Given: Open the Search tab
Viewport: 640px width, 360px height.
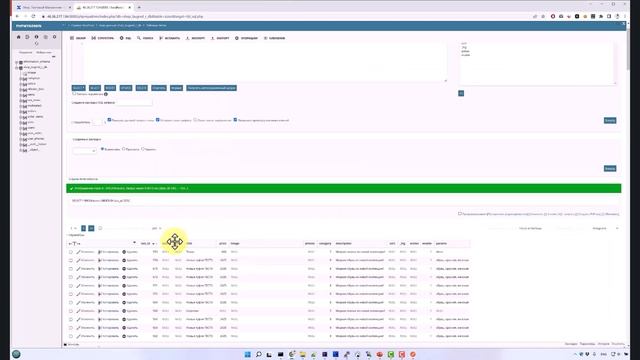Looking at the screenshot, I should pyautogui.click(x=145, y=38).
